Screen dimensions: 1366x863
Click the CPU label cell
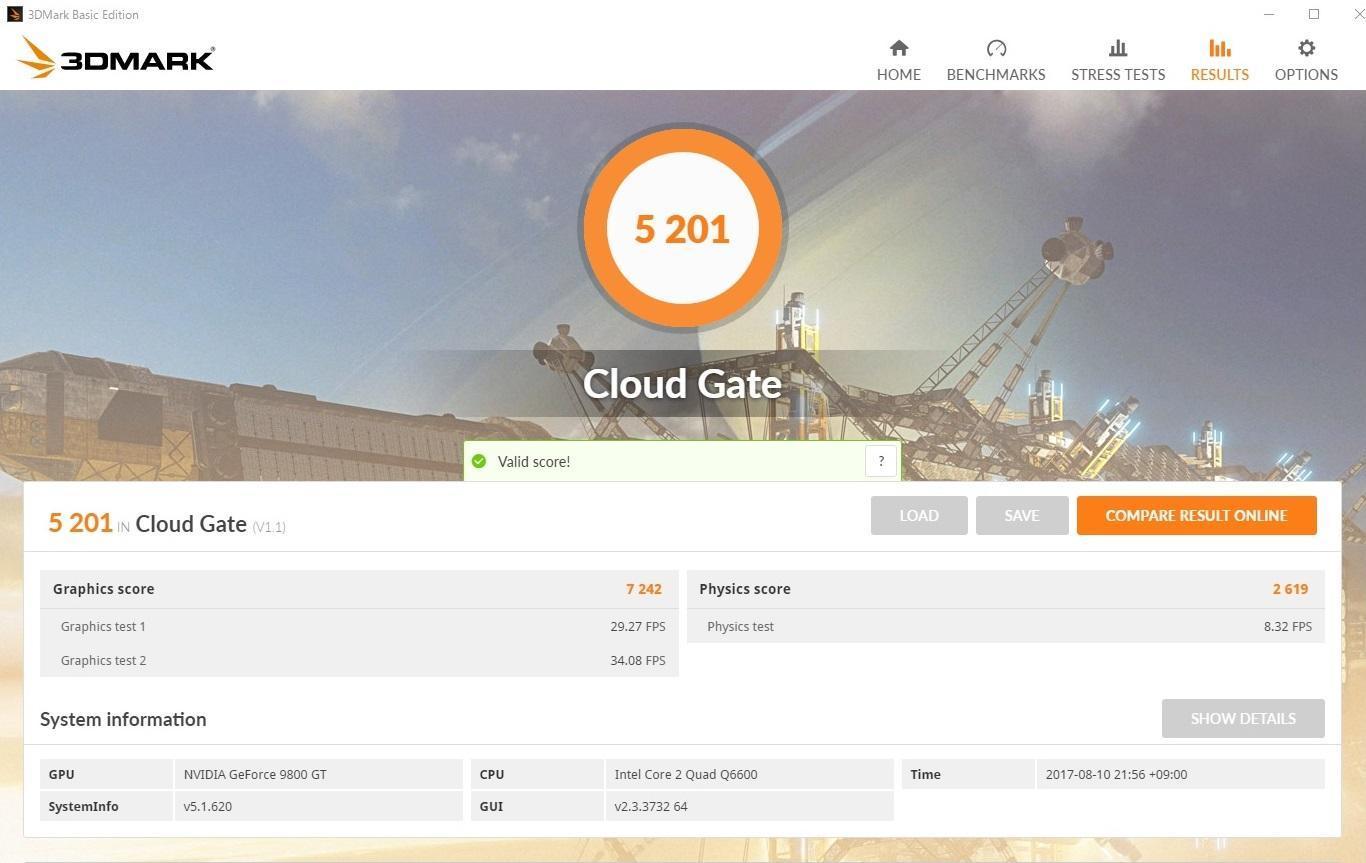[x=537, y=774]
